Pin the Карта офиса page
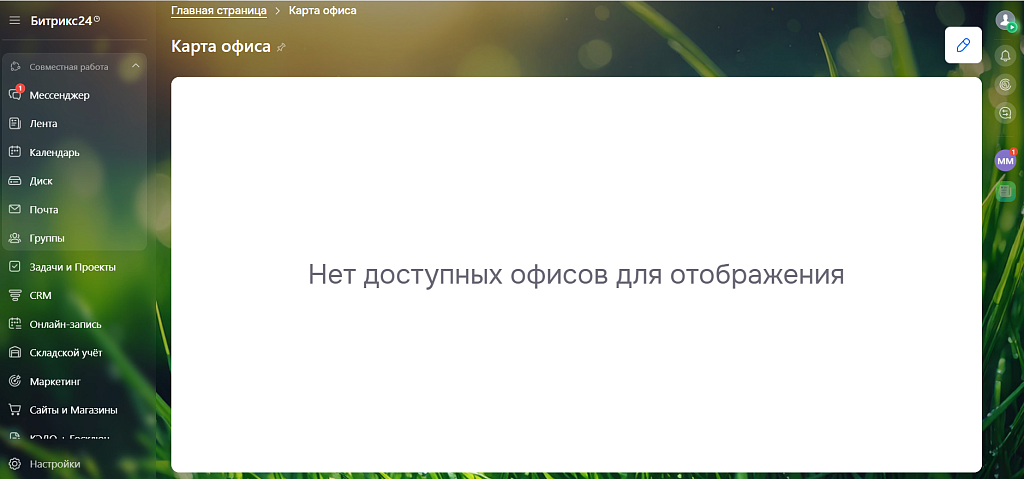1024x479 pixels. tap(282, 47)
